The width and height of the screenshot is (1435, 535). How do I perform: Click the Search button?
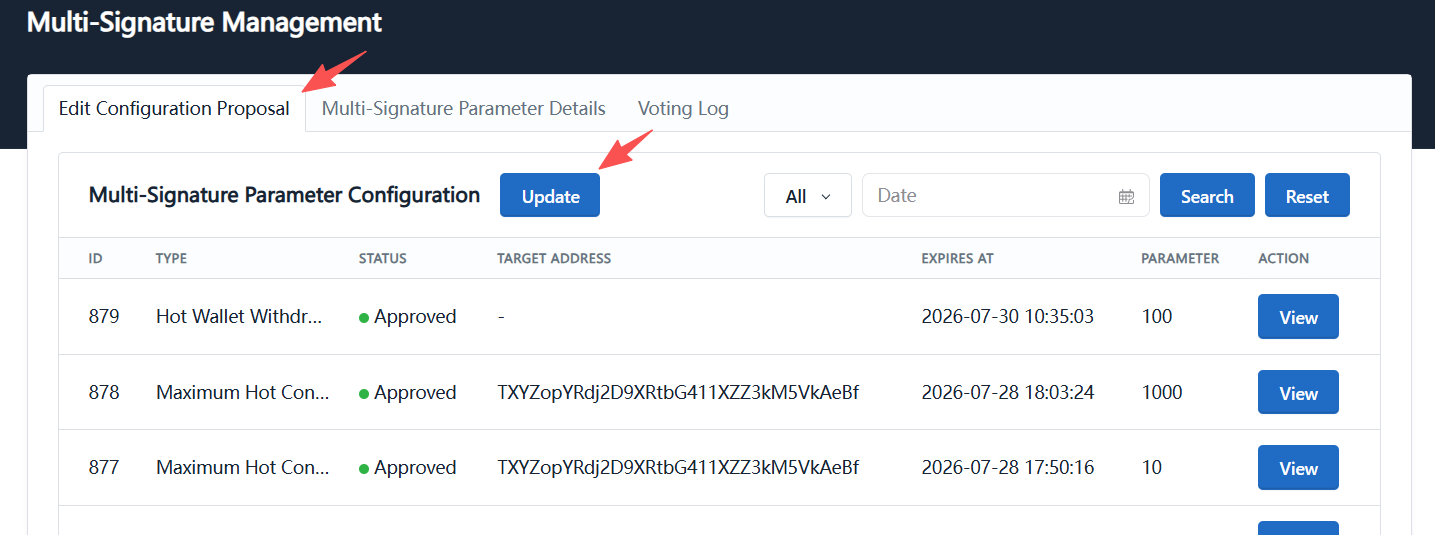pyautogui.click(x=1207, y=195)
